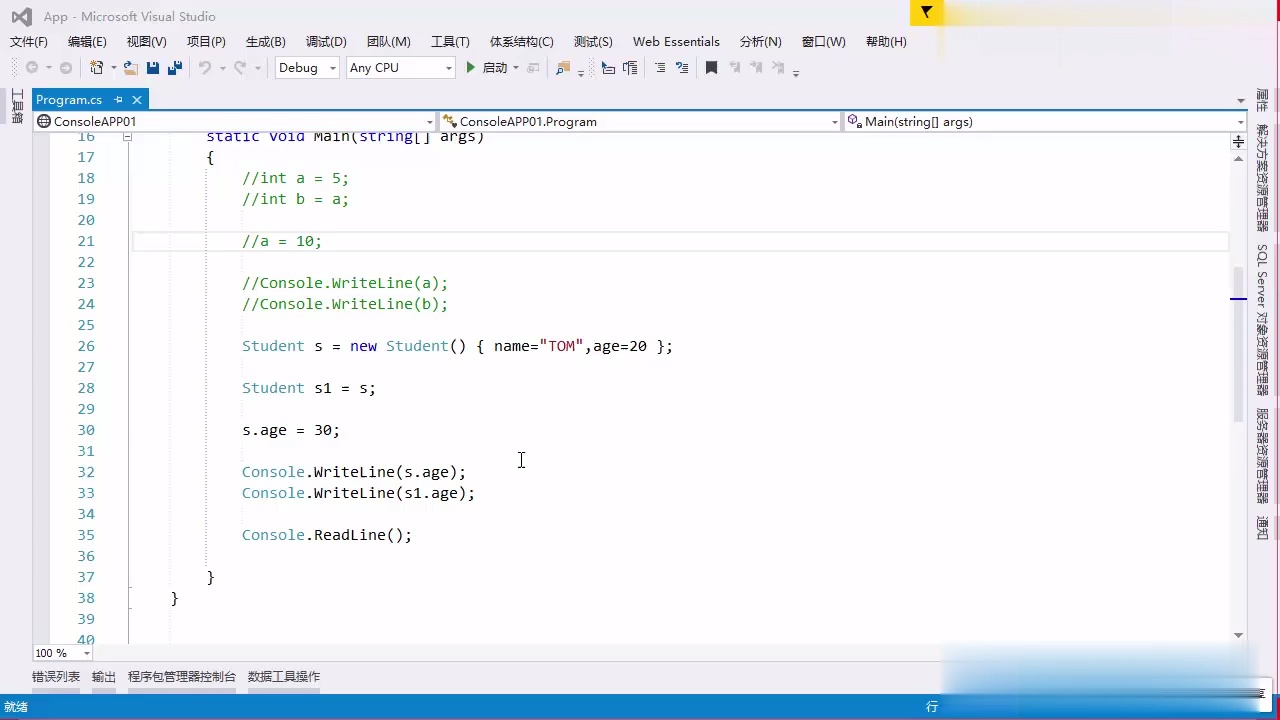This screenshot has width=1280, height=720.
Task: Click the Save All icon
Action: (x=175, y=67)
